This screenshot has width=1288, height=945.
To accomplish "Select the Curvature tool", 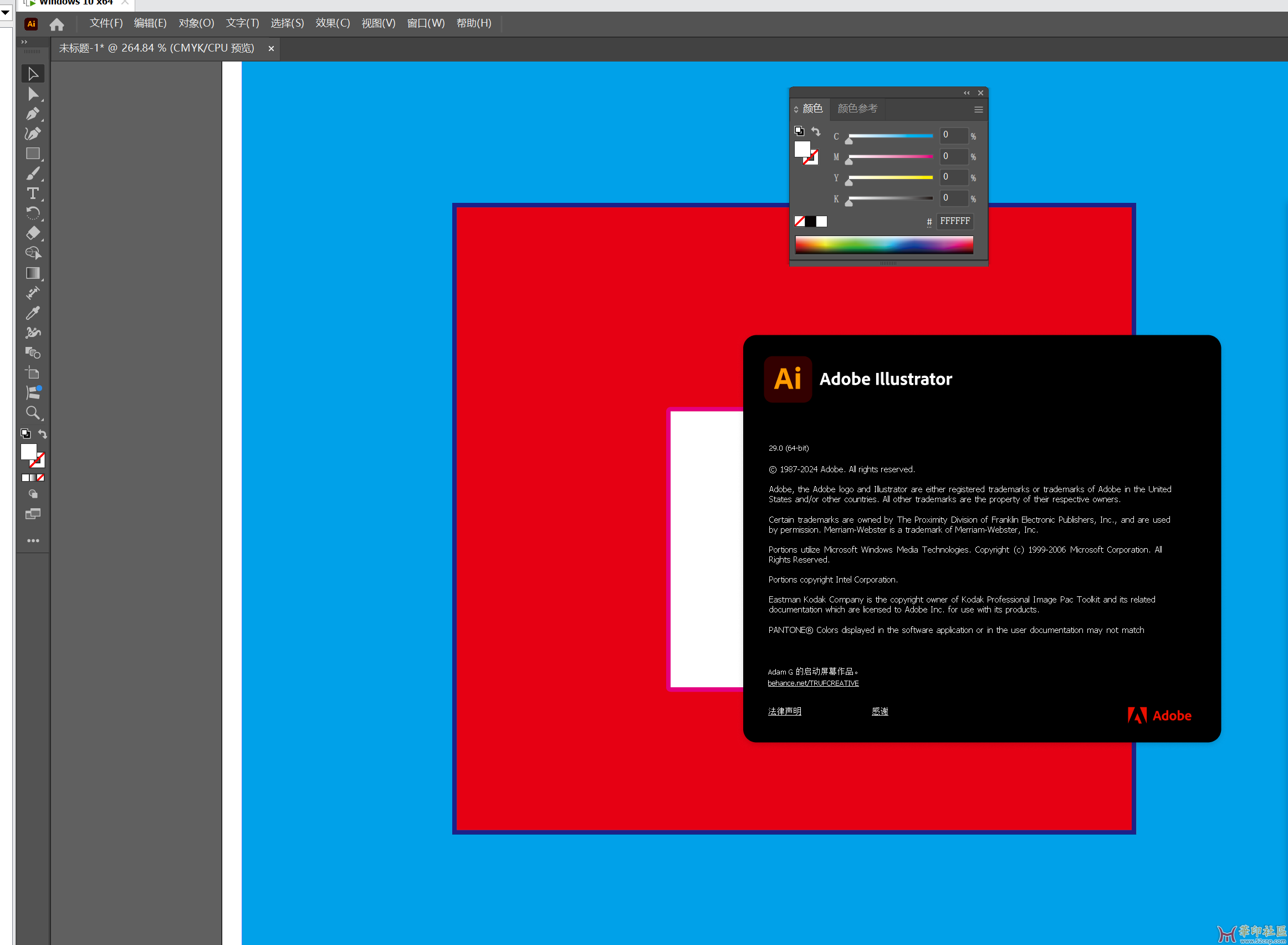I will click(33, 134).
